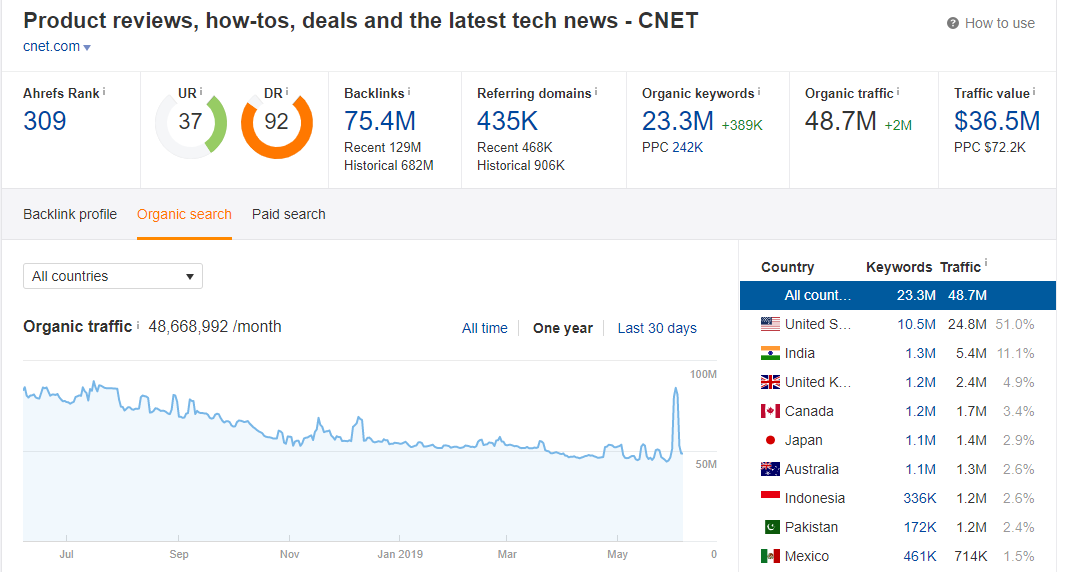Click the Historical 682M backlinks text
This screenshot has width=1073, height=572.
[389, 165]
